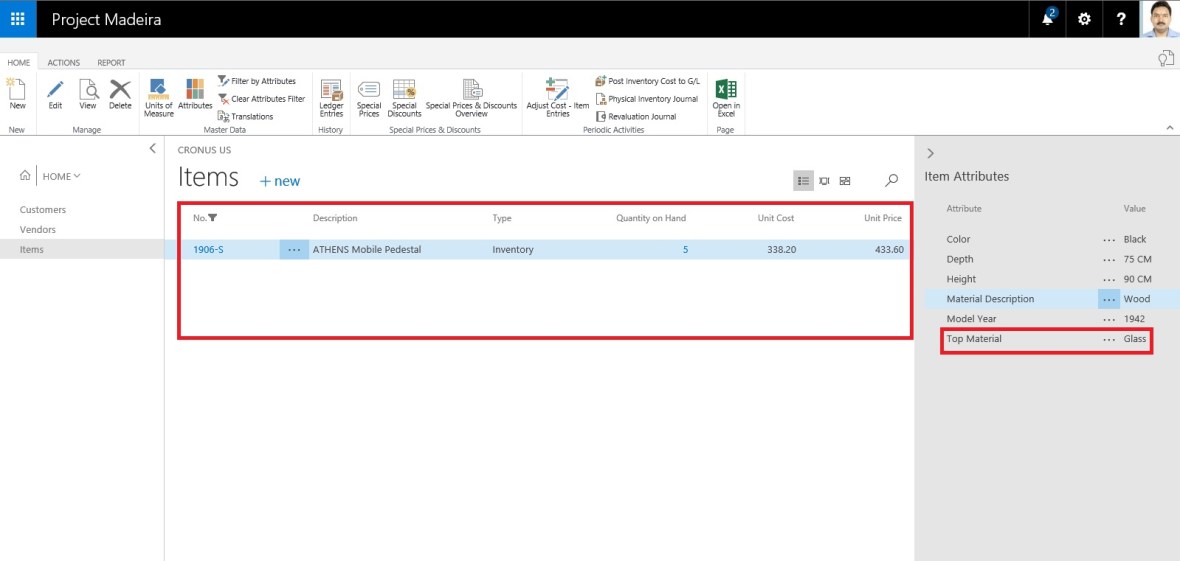Click Open in Excel icon
This screenshot has height=561, width=1180.
coord(726,96)
